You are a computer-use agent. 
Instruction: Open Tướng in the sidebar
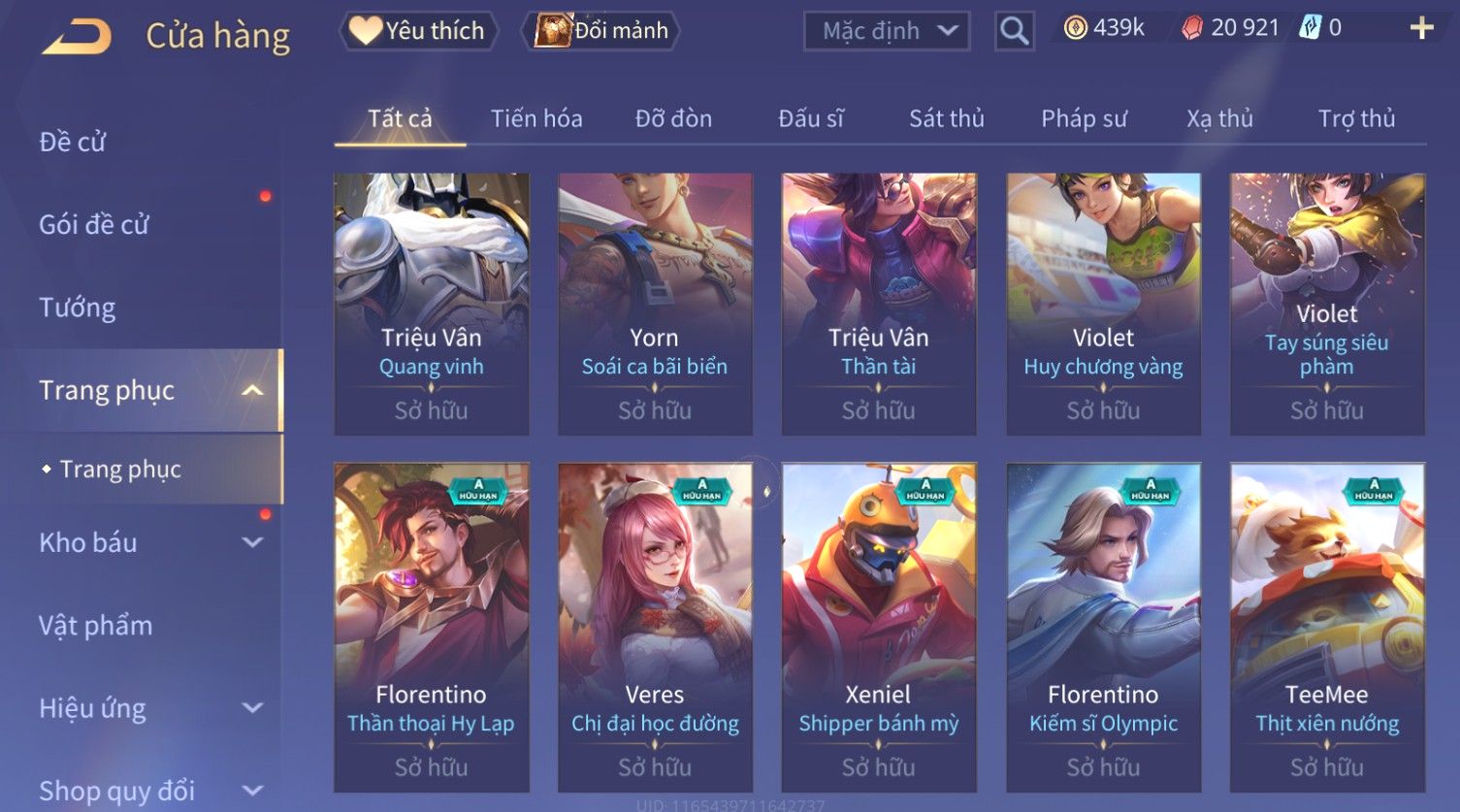pos(78,308)
